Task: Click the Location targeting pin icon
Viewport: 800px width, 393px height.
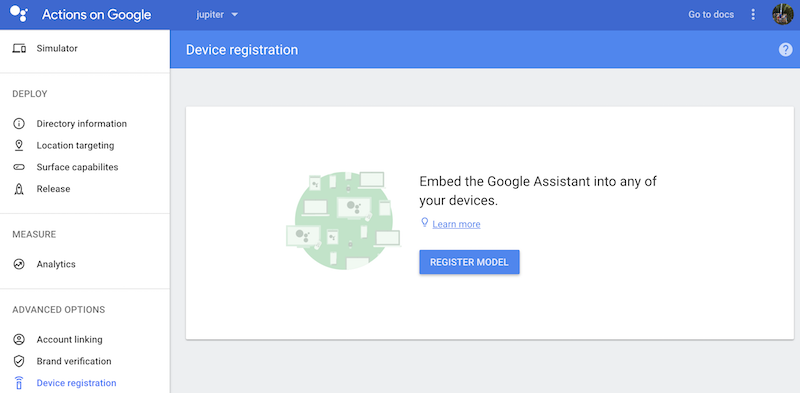Action: pyautogui.click(x=19, y=145)
